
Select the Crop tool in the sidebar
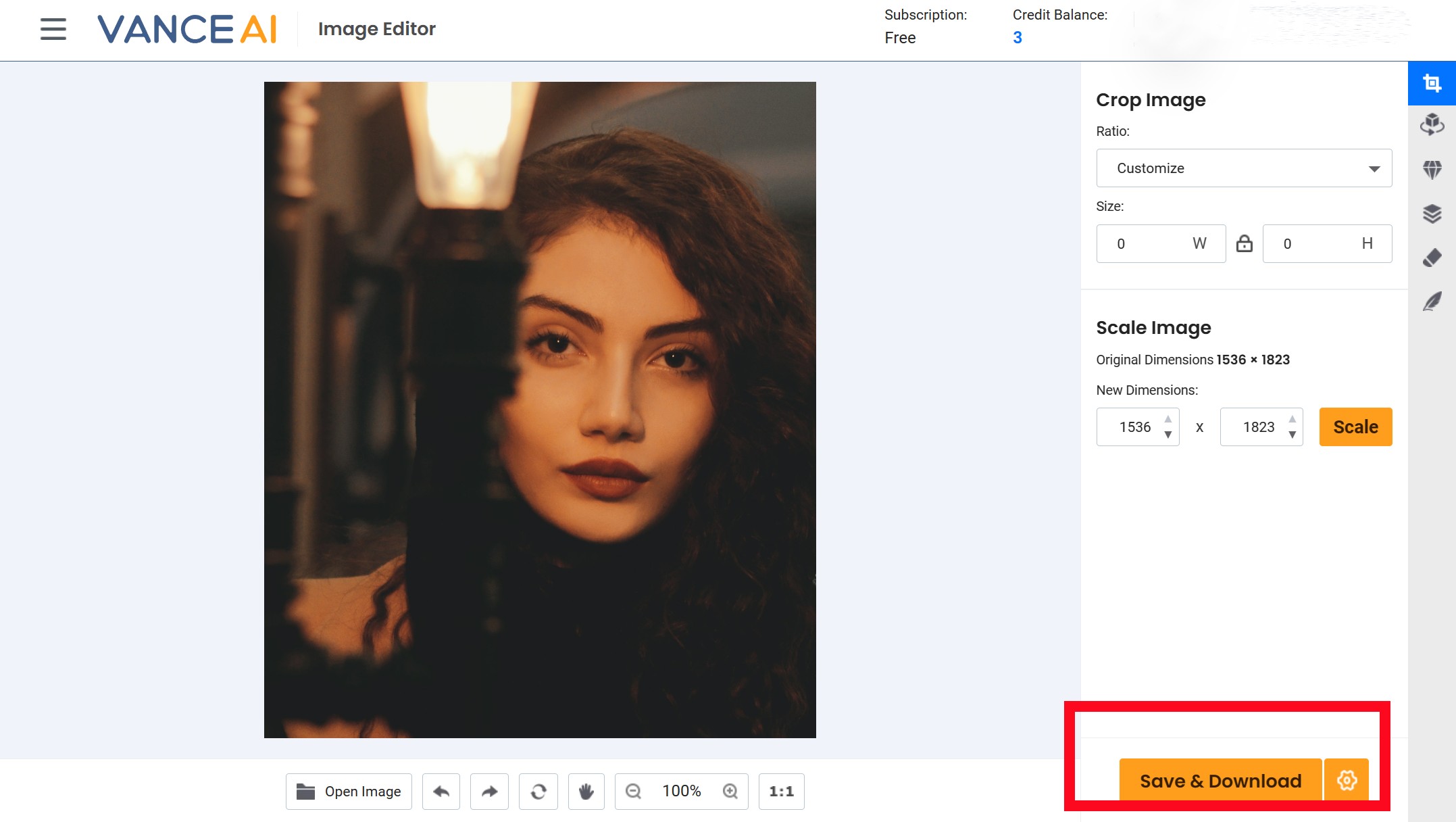(1432, 82)
